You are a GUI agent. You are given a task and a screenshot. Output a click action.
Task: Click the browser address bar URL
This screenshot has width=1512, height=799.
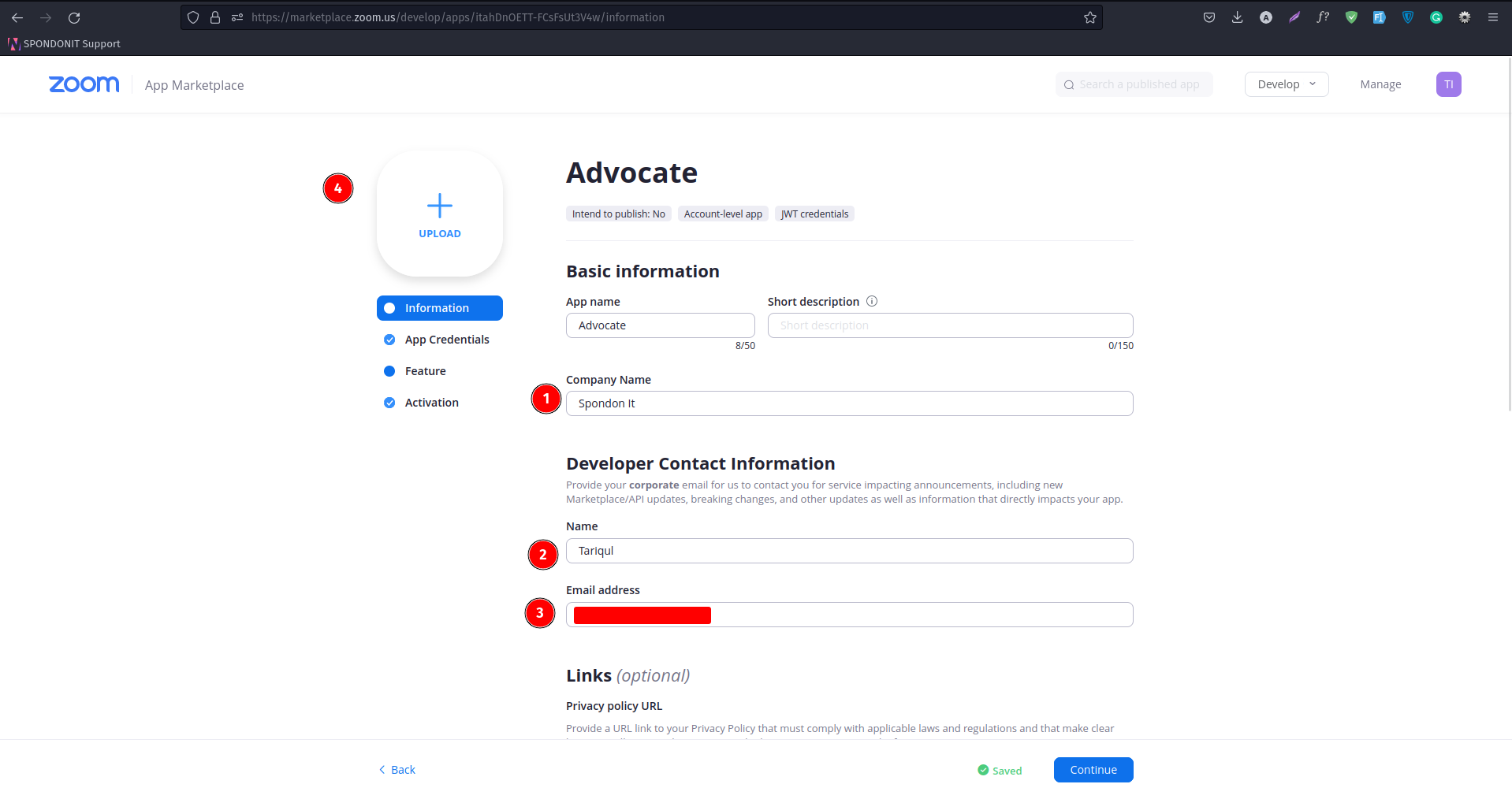(458, 17)
